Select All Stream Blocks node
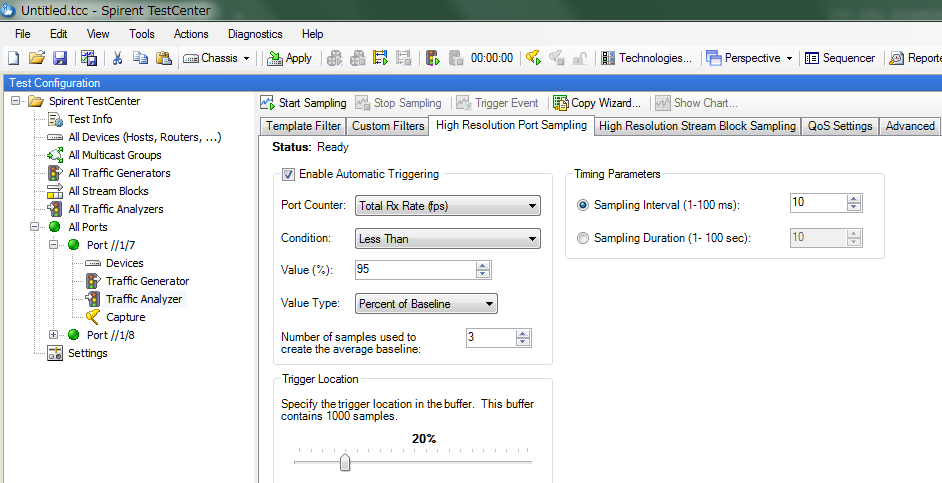The height and width of the screenshot is (483, 942). pos(108,191)
